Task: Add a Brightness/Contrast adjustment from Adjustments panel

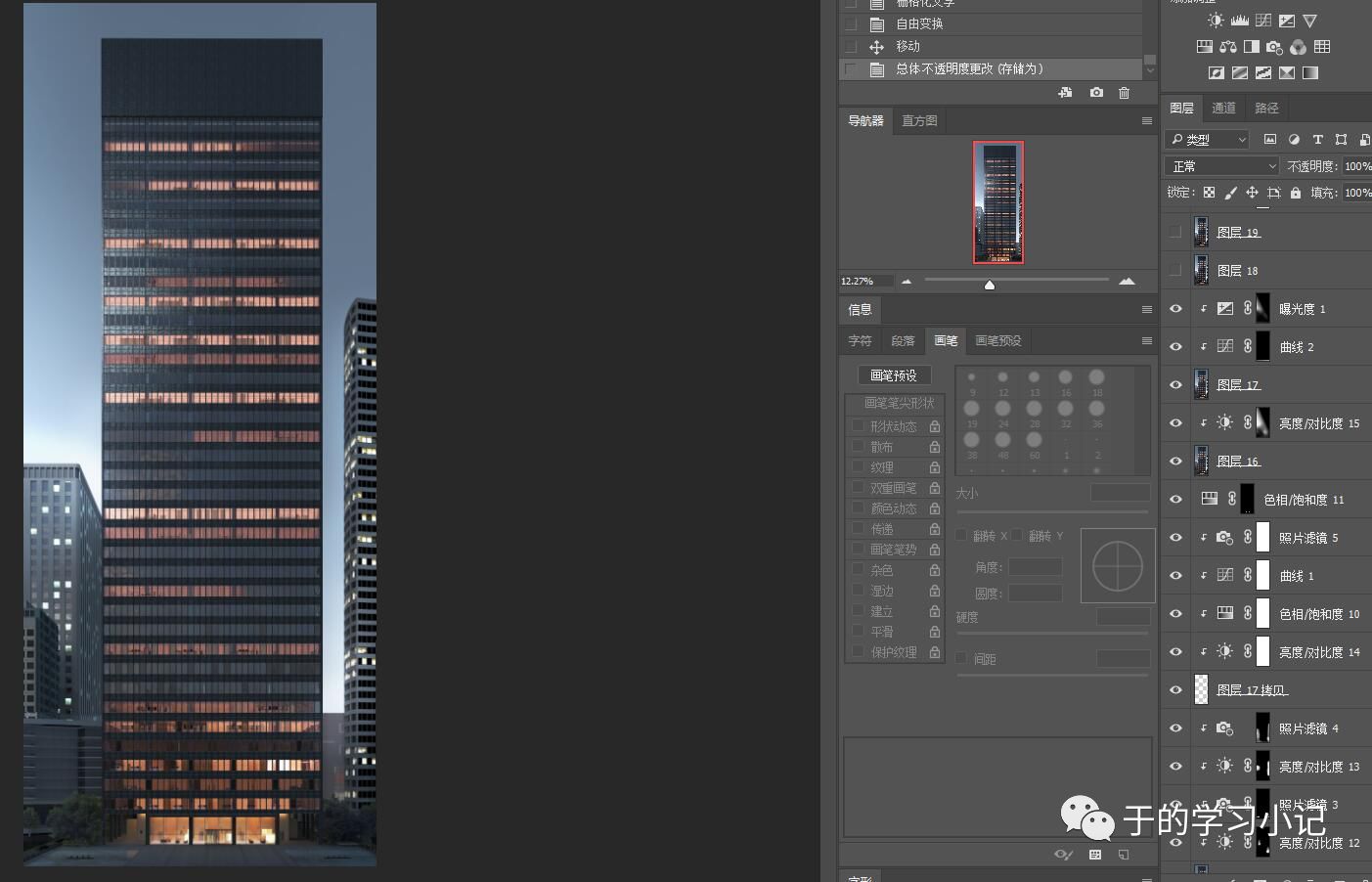Action: click(x=1216, y=21)
